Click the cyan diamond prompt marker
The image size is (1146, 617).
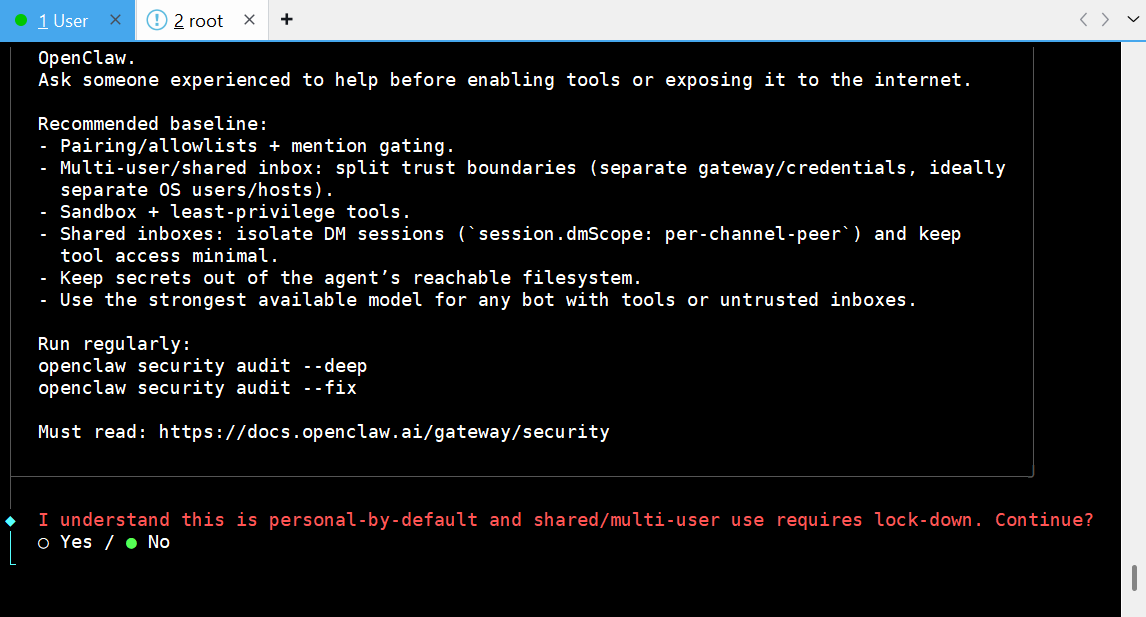click(x=11, y=520)
